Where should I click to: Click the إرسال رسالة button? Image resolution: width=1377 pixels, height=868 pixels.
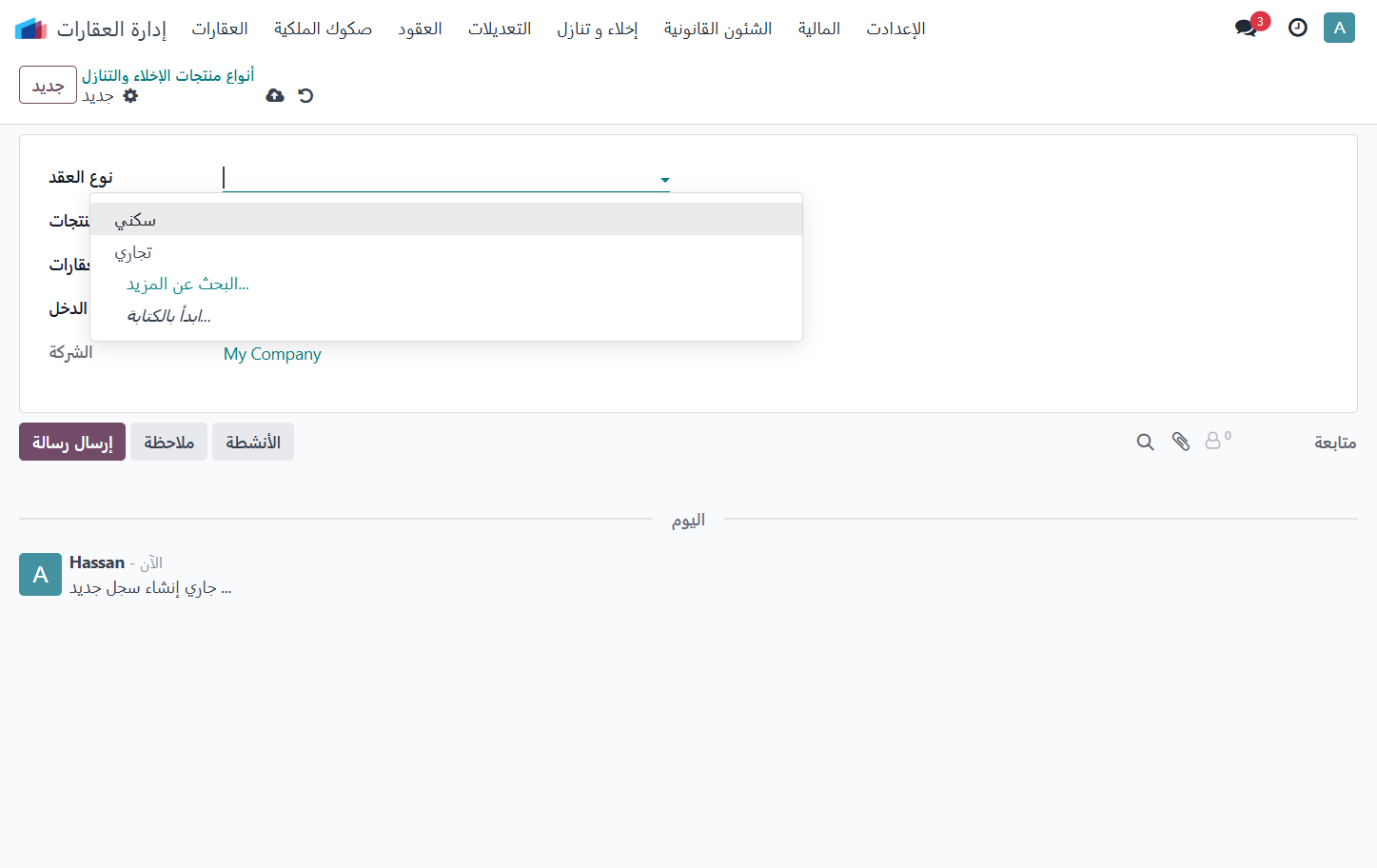[72, 442]
